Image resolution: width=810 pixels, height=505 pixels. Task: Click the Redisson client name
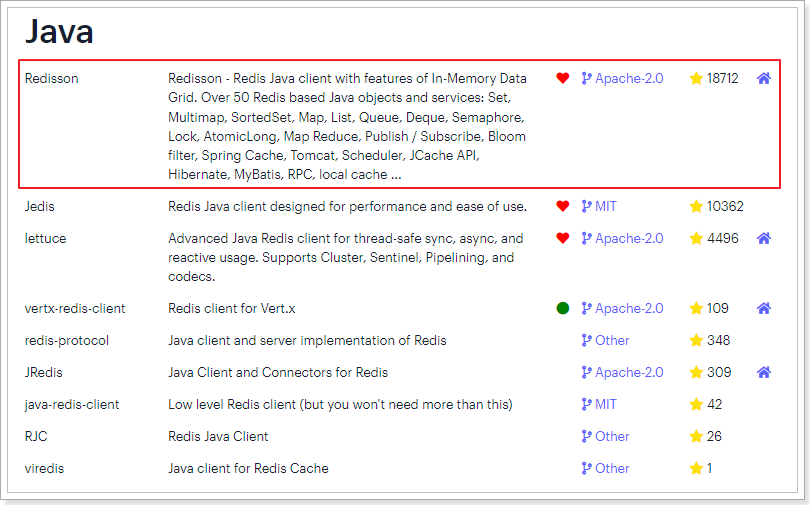click(x=52, y=78)
